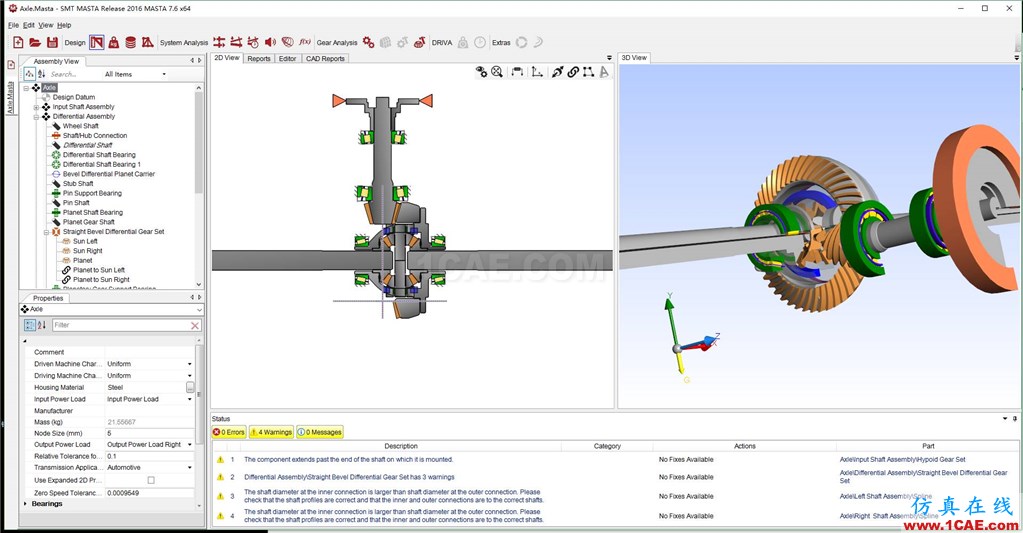Click the Node Size value field
Viewport: 1023px width, 533px height.
(149, 433)
